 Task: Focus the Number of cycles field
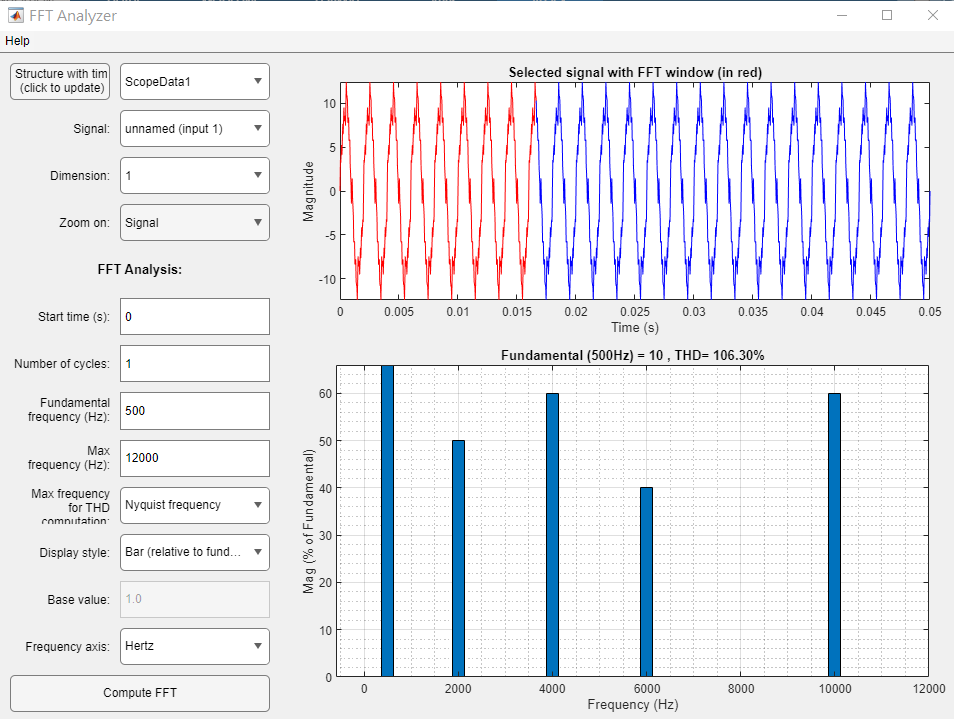coord(195,363)
